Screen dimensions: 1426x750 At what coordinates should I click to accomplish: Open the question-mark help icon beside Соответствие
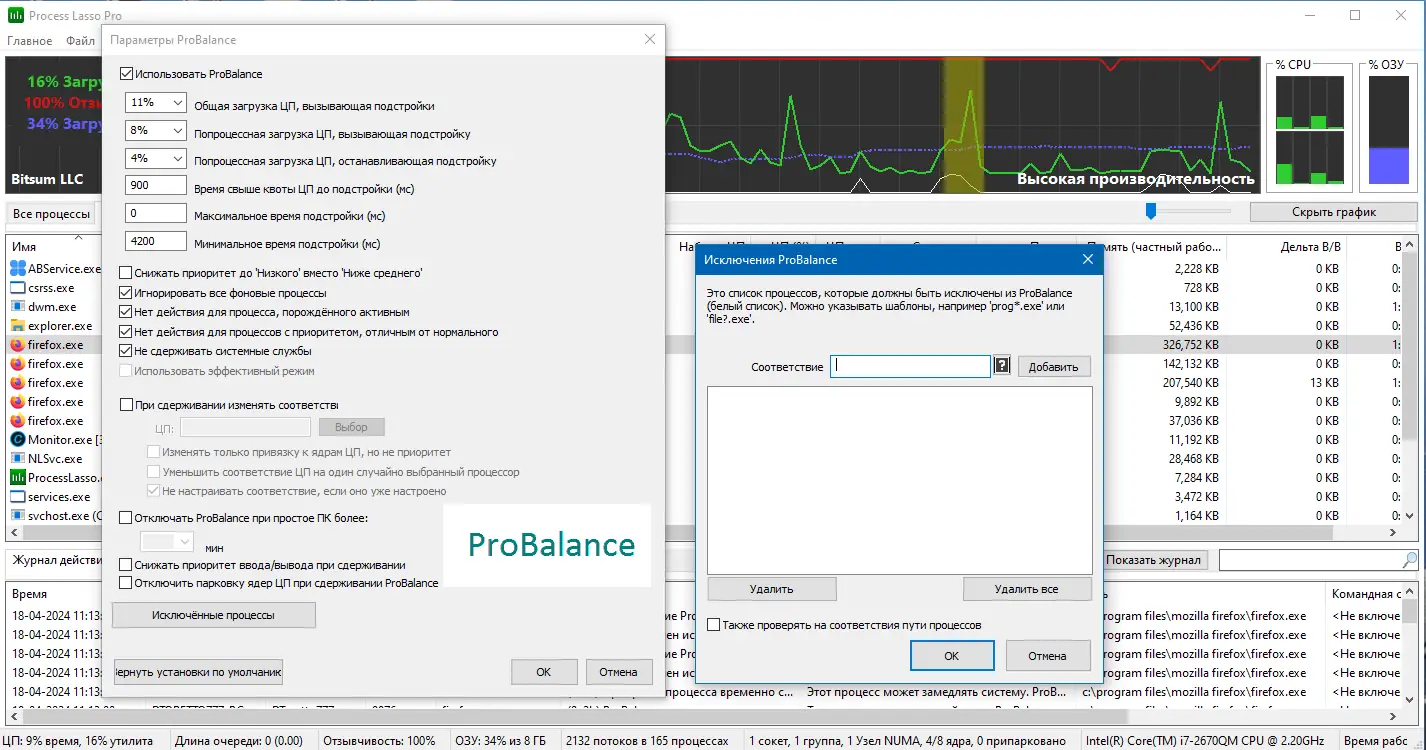1002,366
